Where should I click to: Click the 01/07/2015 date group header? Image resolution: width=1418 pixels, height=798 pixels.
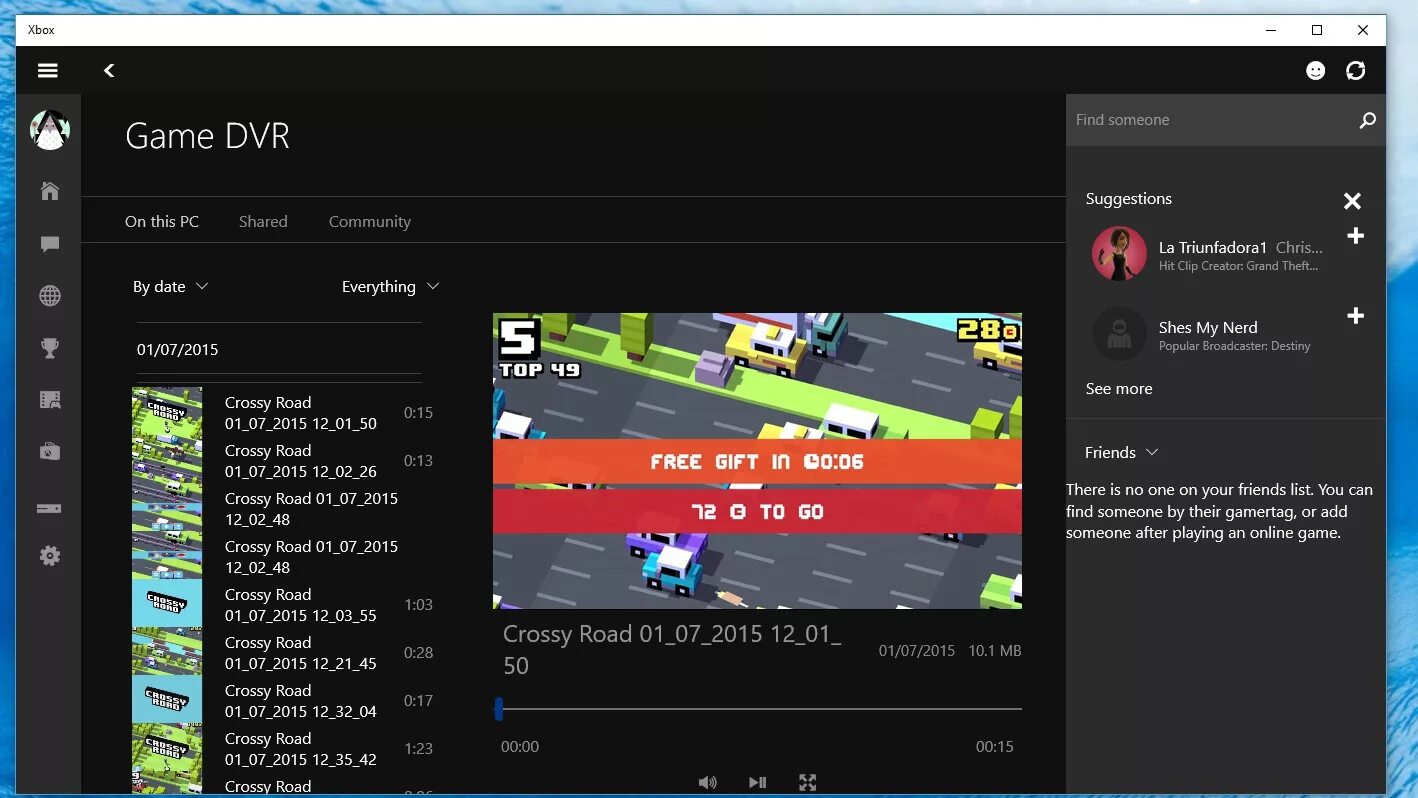pos(177,350)
